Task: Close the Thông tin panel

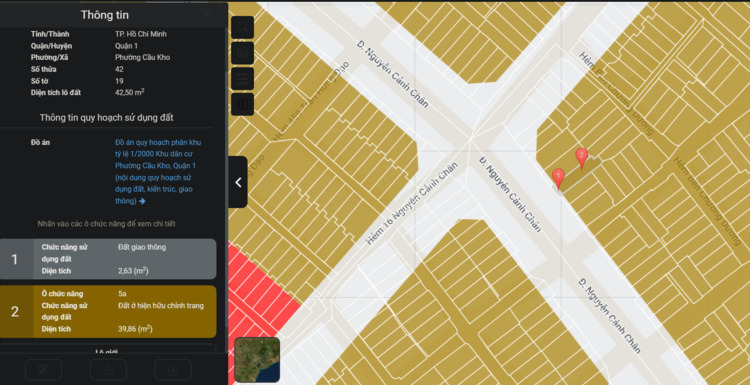Action: click(x=209, y=14)
